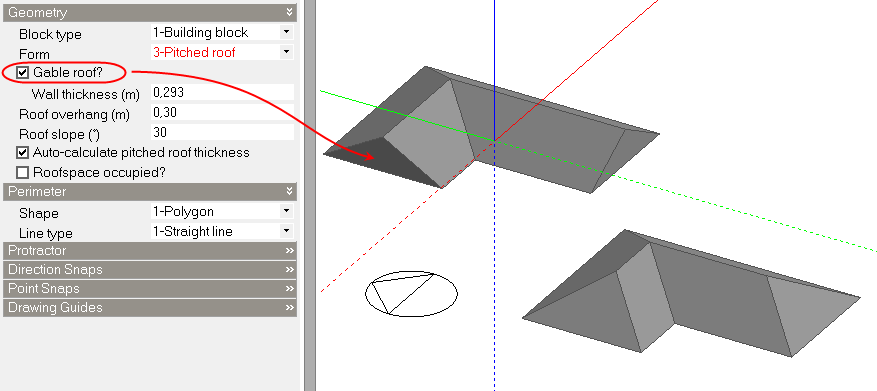The width and height of the screenshot is (877, 391).
Task: Collapse the Geometry section
Action: pyautogui.click(x=289, y=12)
